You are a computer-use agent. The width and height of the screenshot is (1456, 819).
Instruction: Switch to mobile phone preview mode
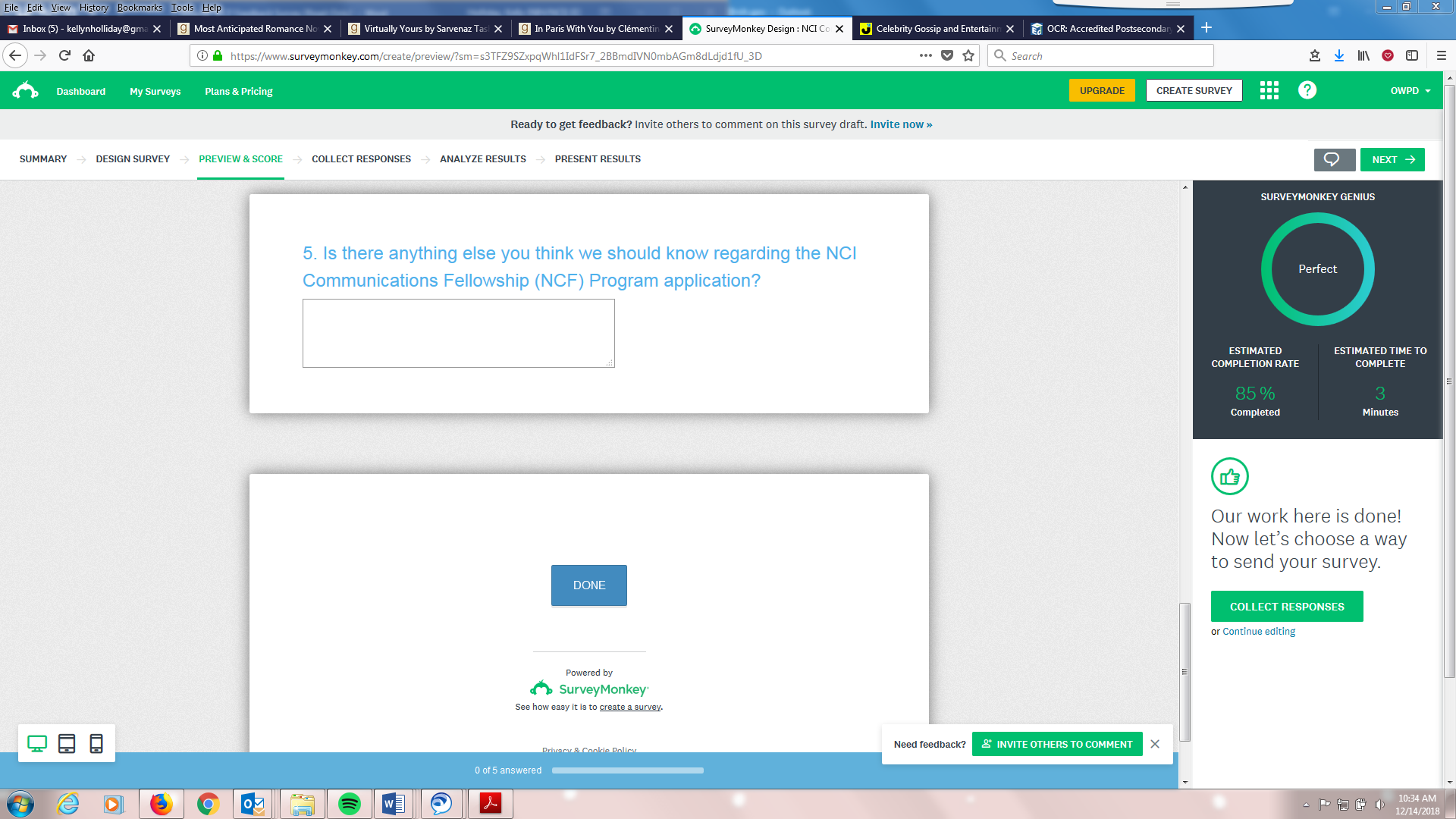(x=96, y=744)
